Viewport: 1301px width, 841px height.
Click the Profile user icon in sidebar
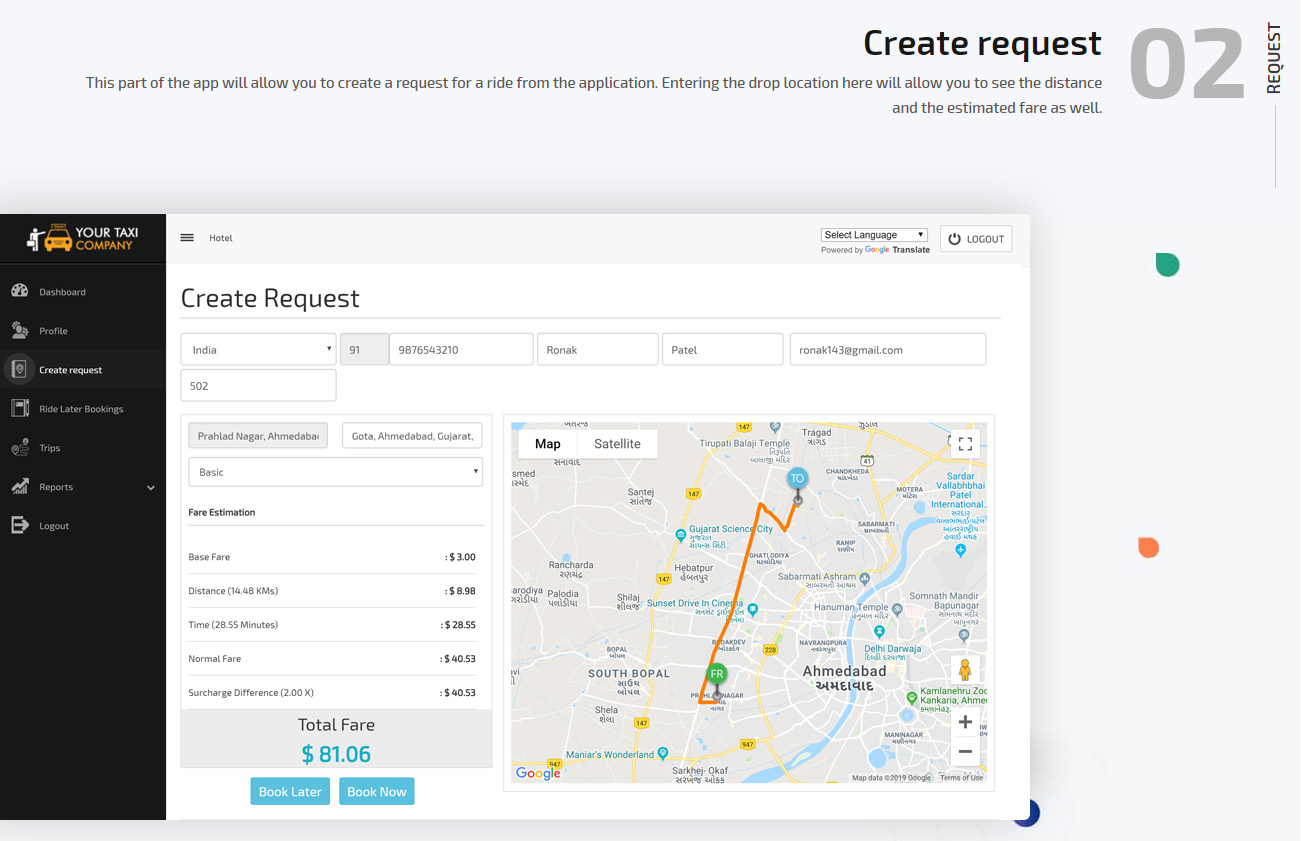pyautogui.click(x=19, y=330)
